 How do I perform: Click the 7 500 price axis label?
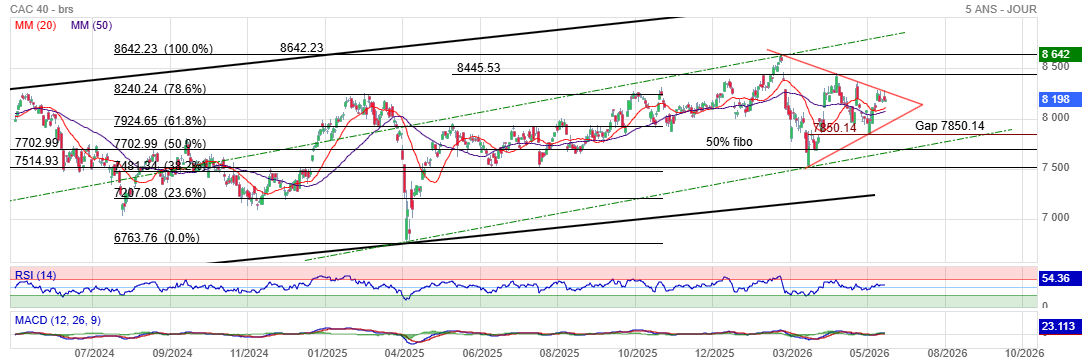coord(1055,168)
